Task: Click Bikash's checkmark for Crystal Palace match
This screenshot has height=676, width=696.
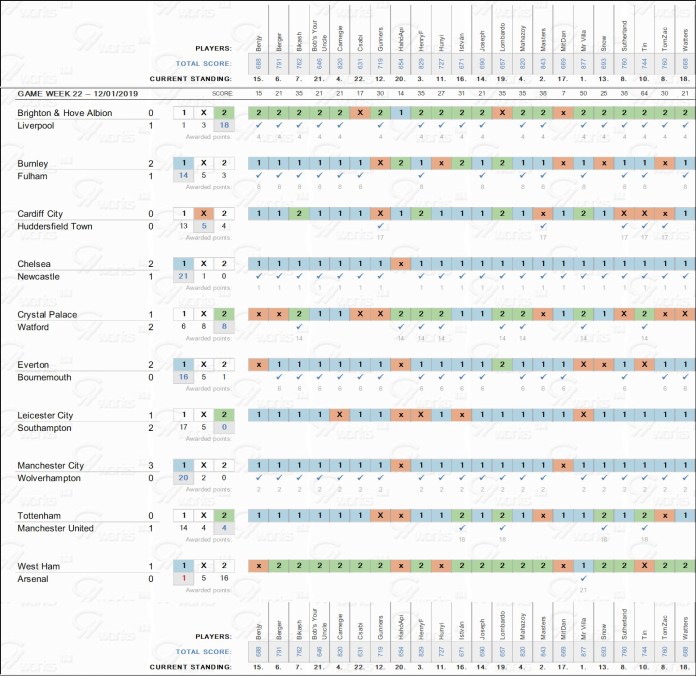Action: (x=299, y=327)
